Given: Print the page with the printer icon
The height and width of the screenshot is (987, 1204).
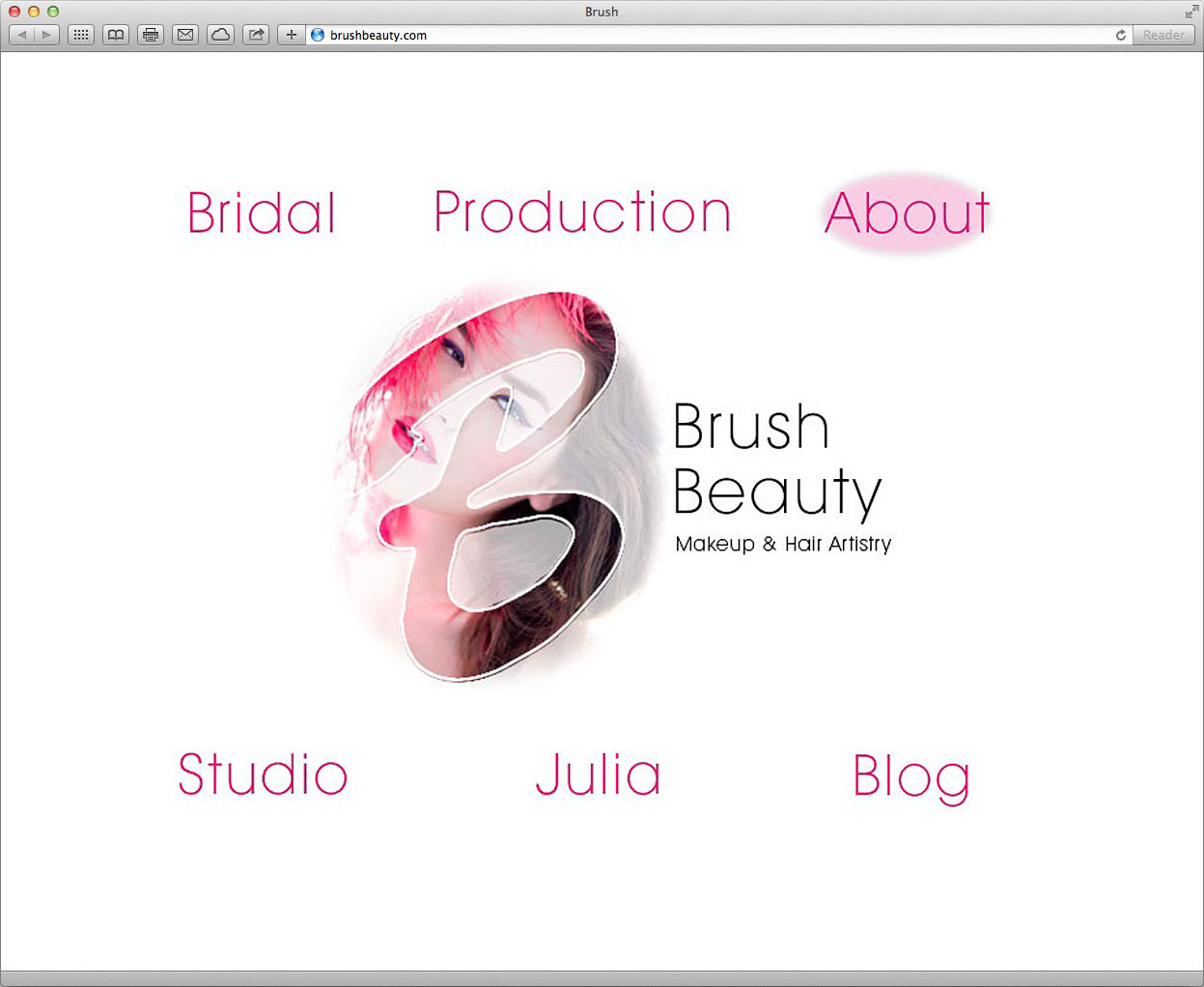Looking at the screenshot, I should coord(151,35).
